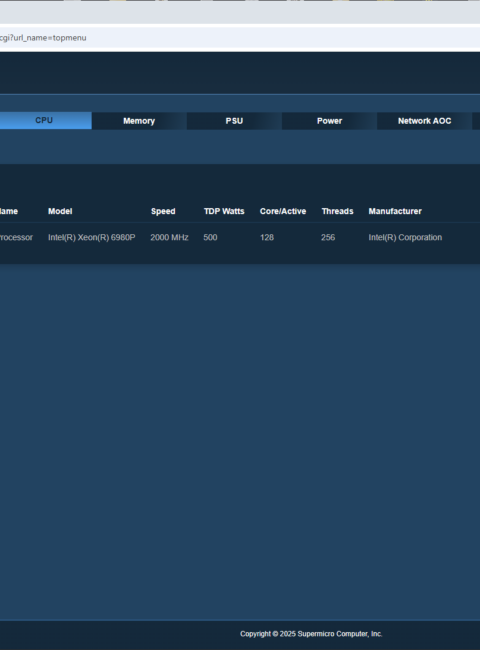Select the 500 TDP Watts value

210,238
